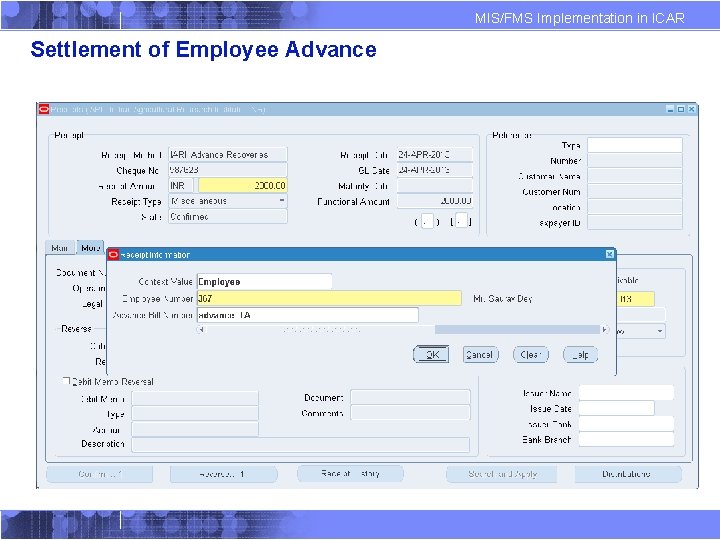Click the Cheque No field
Screen dimensions: 720x540
click(x=228, y=170)
